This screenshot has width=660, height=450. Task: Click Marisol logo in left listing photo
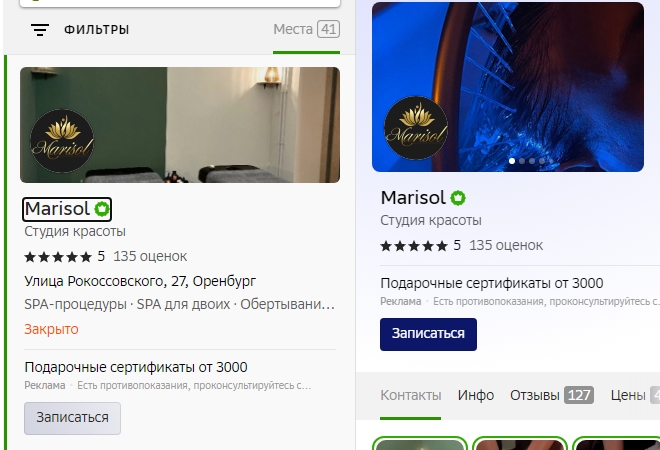coord(62,141)
